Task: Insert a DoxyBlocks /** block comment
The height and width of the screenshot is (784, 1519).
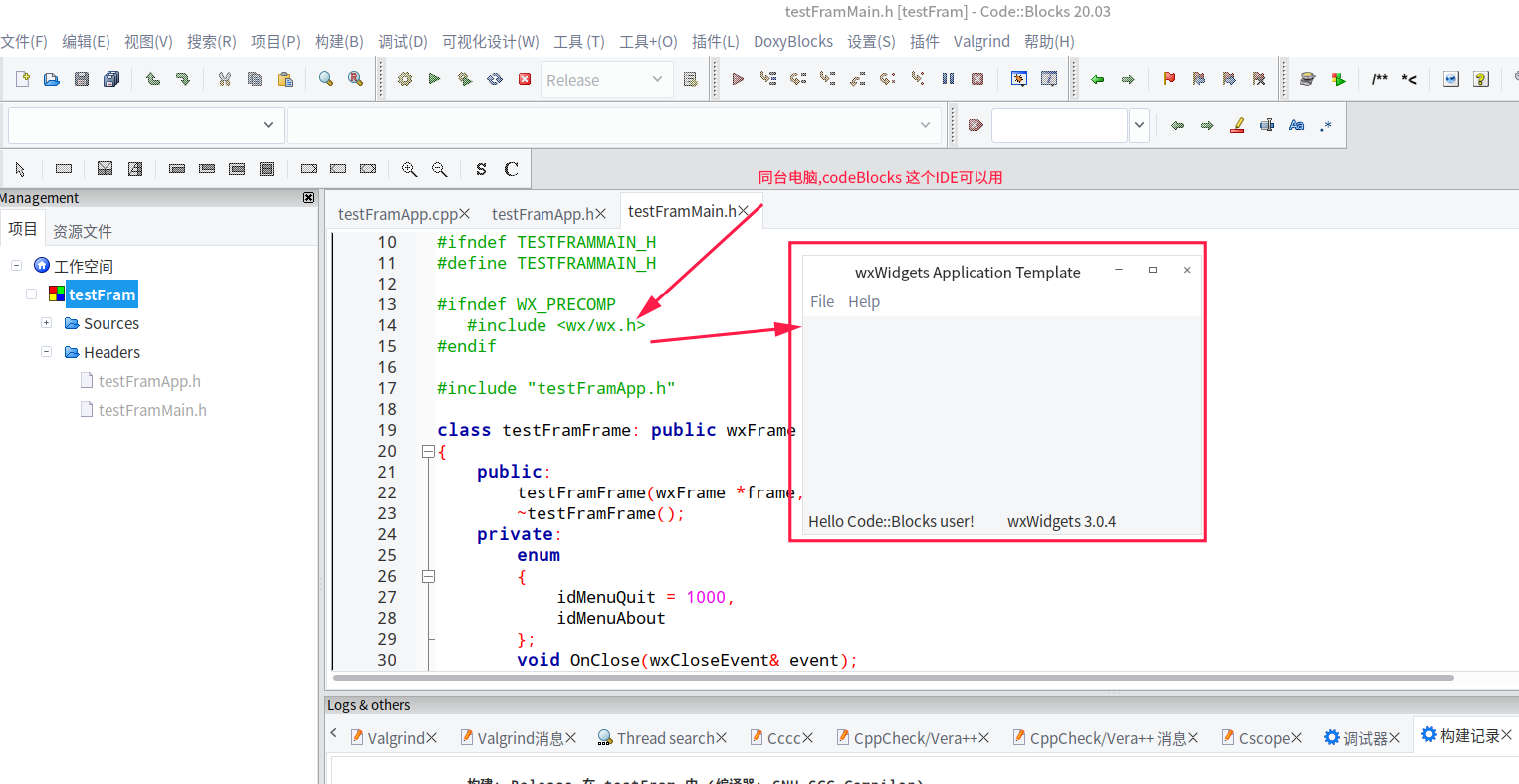Action: tap(1380, 79)
